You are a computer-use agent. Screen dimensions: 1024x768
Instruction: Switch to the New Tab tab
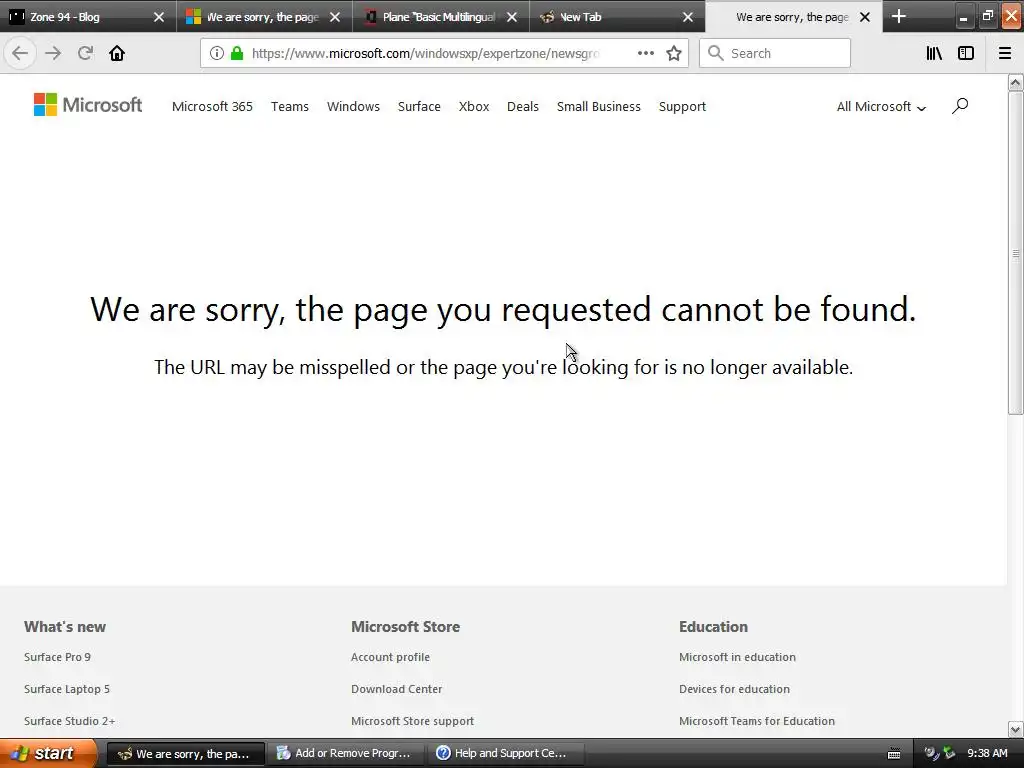(617, 16)
